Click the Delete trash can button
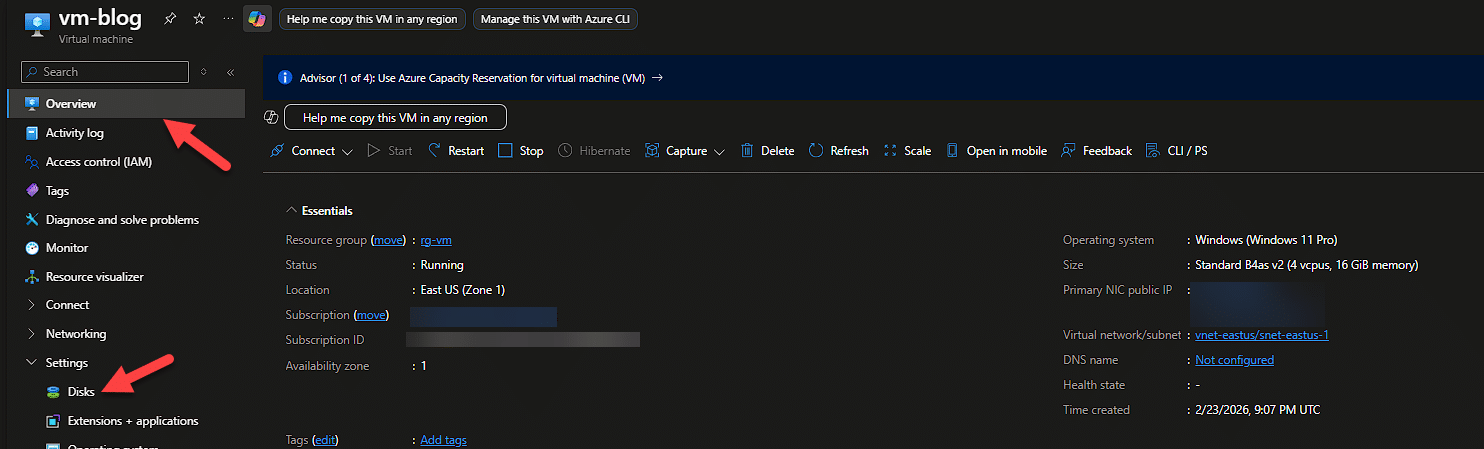 pyautogui.click(x=767, y=151)
